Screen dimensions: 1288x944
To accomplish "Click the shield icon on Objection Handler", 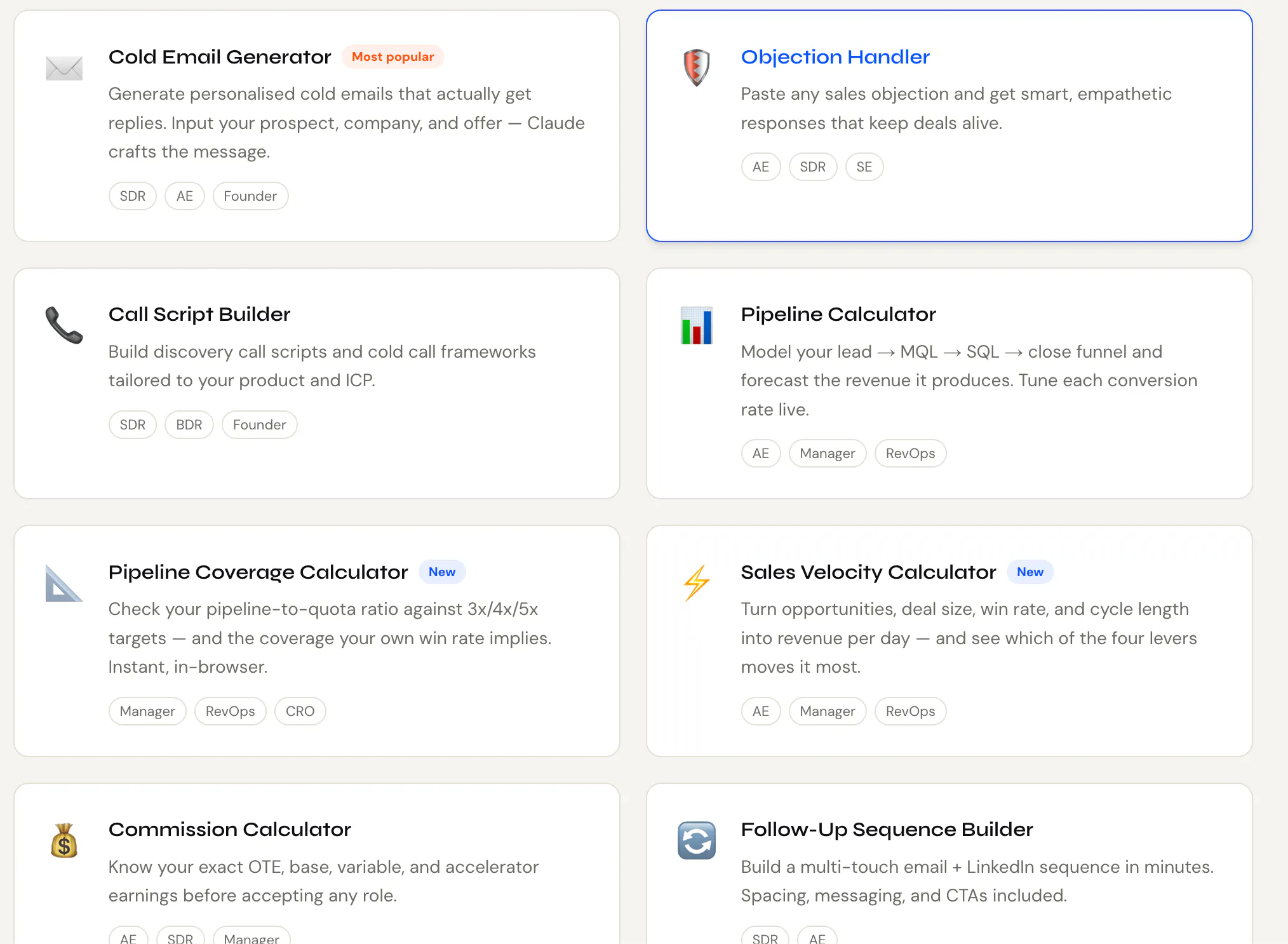I will [696, 67].
